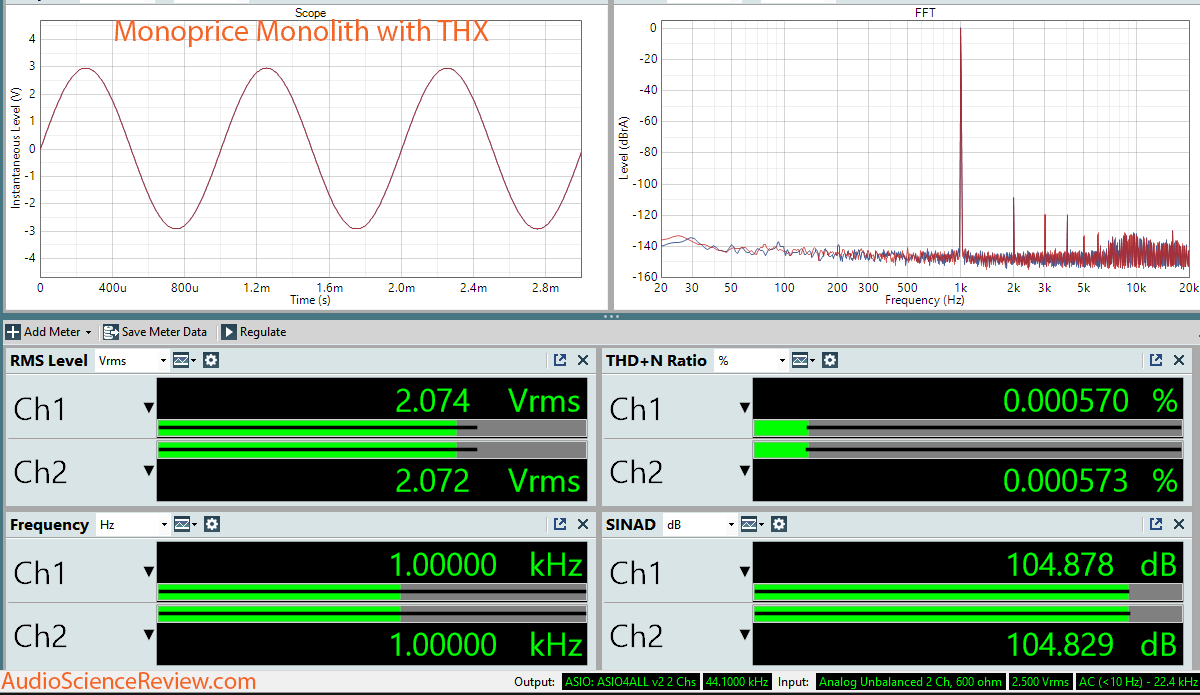Image resolution: width=1200 pixels, height=695 pixels.
Task: Open THD+N Ratio meter settings gear
Action: click(830, 360)
